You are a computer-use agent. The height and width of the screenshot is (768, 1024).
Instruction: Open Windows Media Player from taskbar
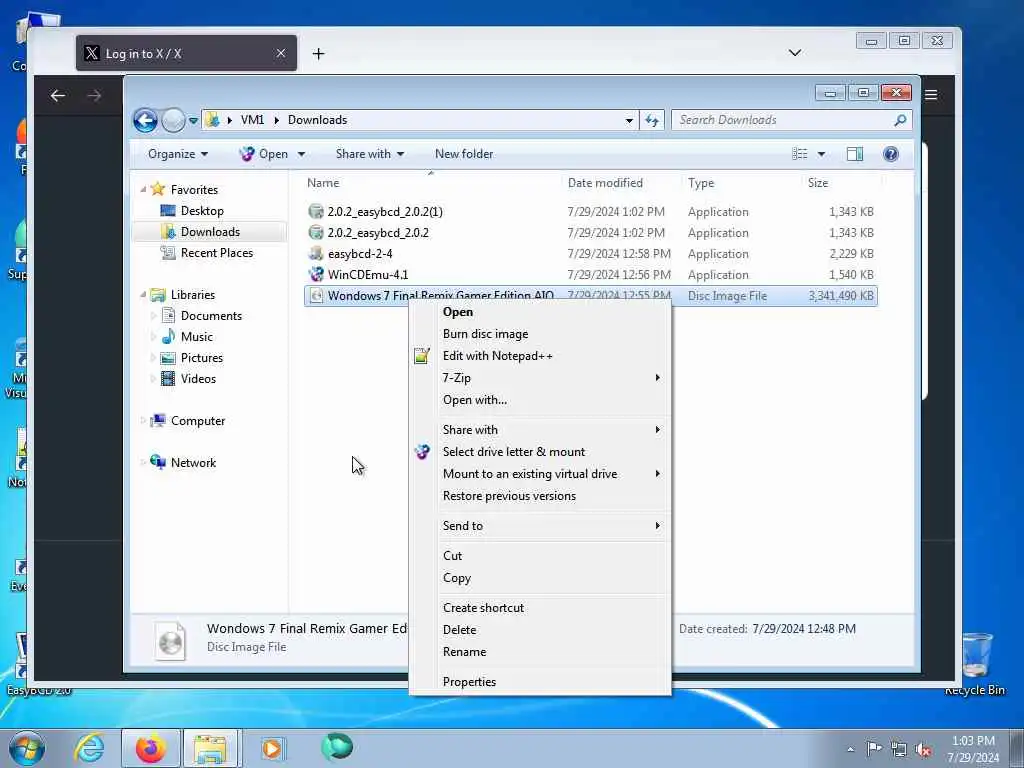point(272,748)
